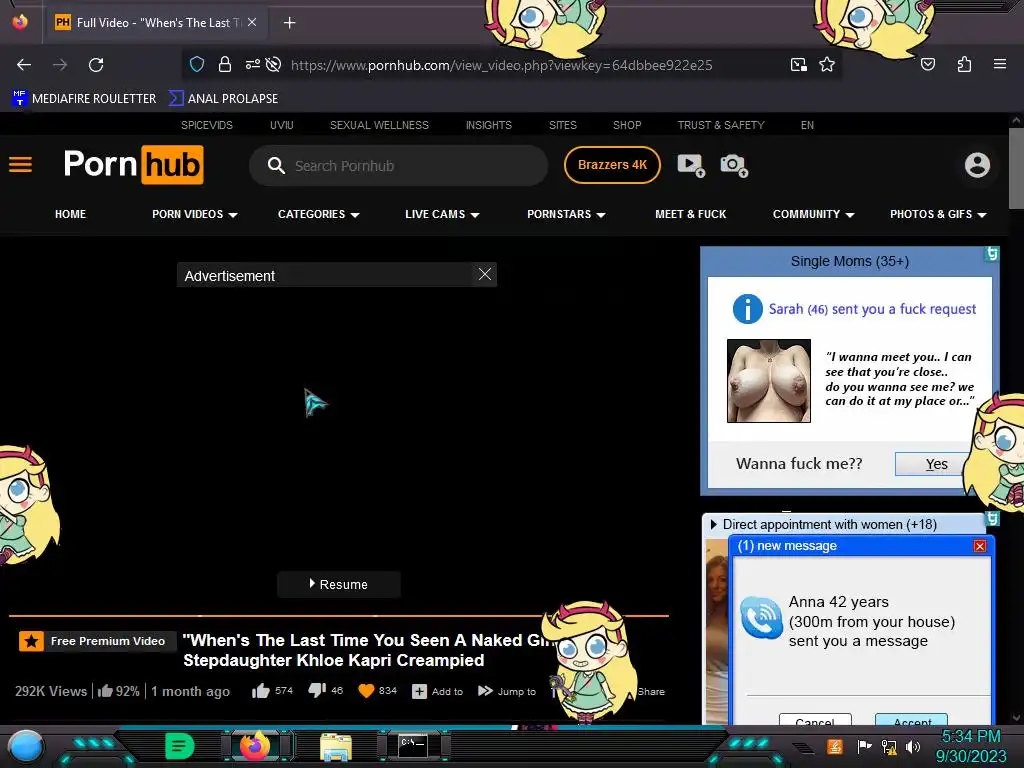Open the network icon in system tray
The height and width of the screenshot is (768, 1024).
[x=889, y=746]
